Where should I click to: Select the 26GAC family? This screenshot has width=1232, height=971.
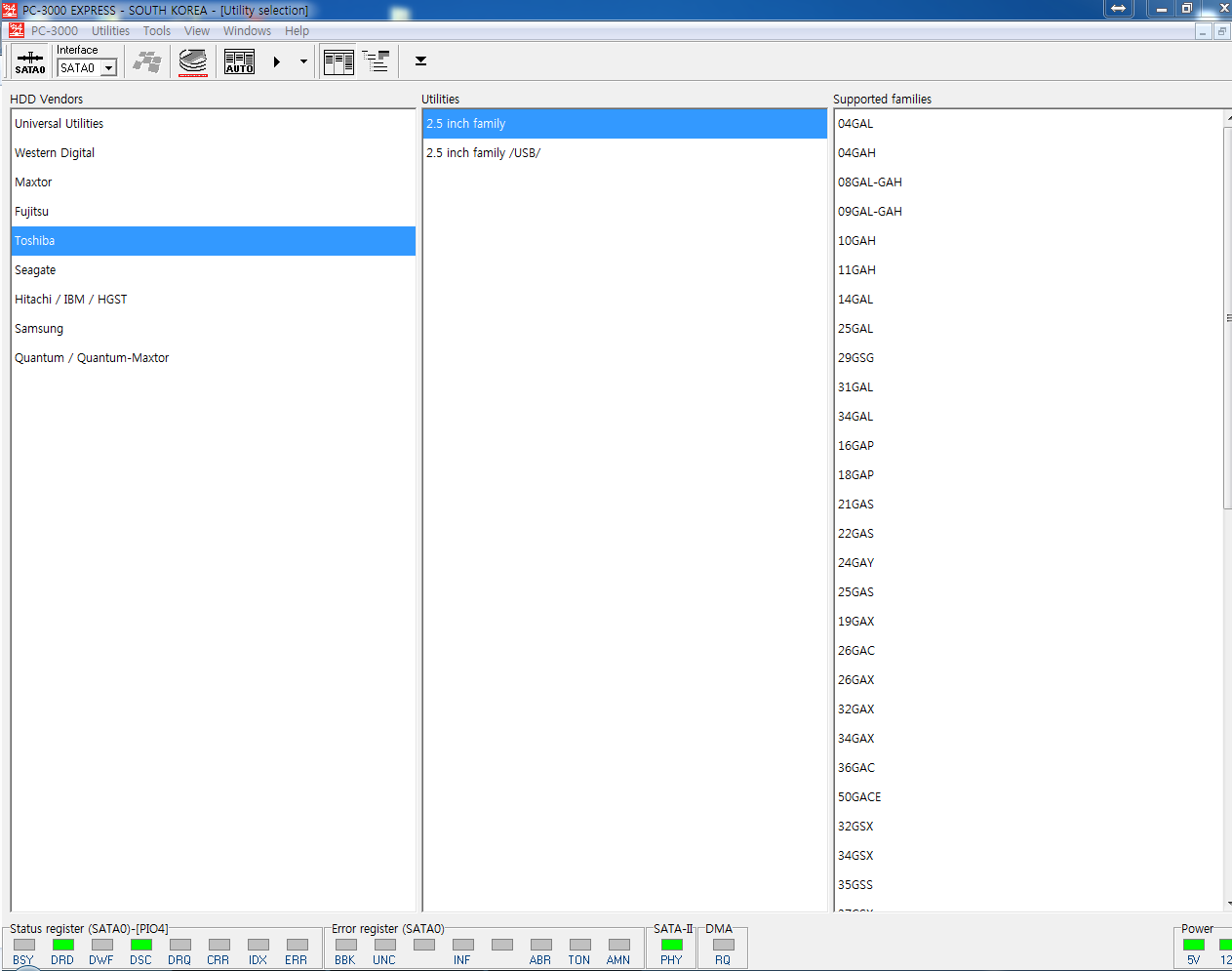tap(1028, 651)
